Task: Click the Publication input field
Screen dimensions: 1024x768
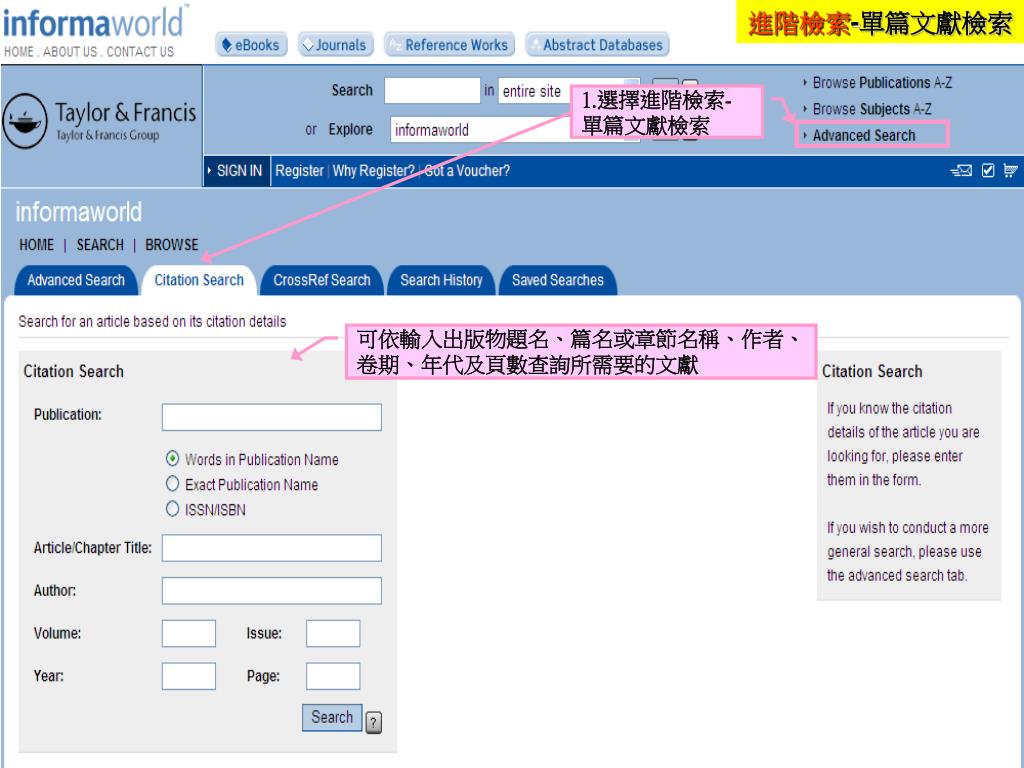Action: pyautogui.click(x=272, y=417)
